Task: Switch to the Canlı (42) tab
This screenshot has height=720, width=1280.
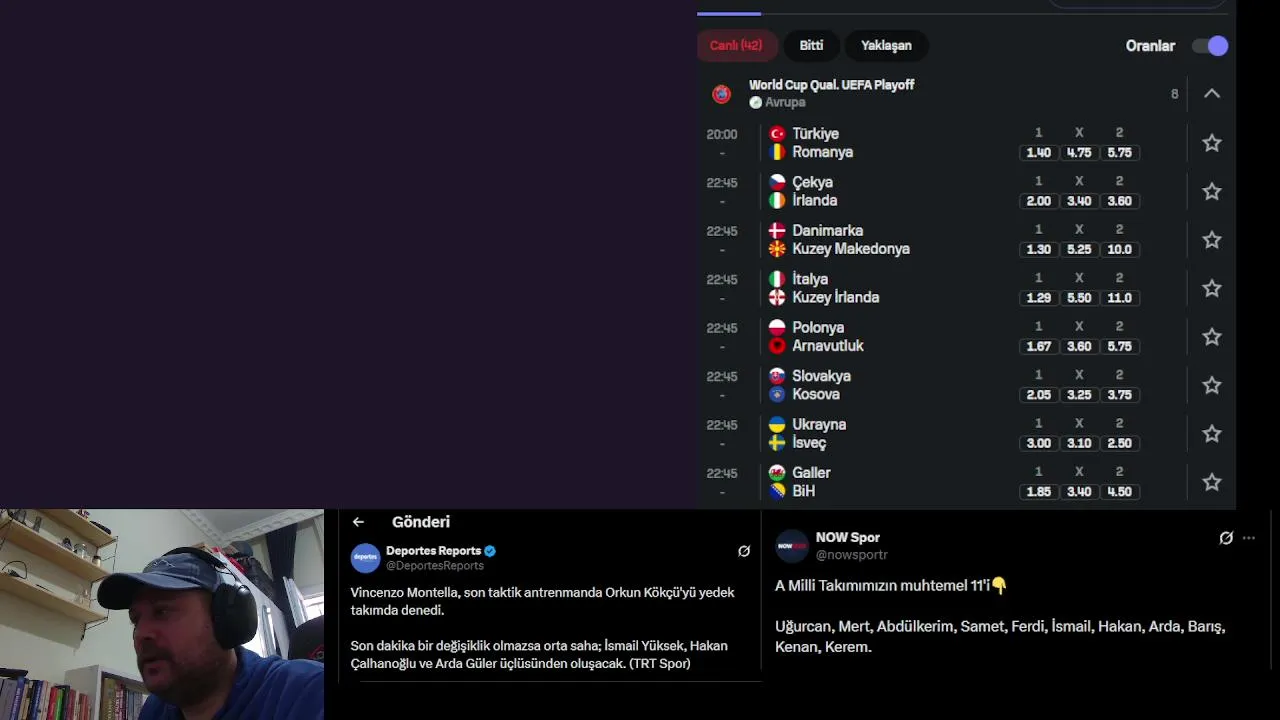Action: pyautogui.click(x=736, y=45)
